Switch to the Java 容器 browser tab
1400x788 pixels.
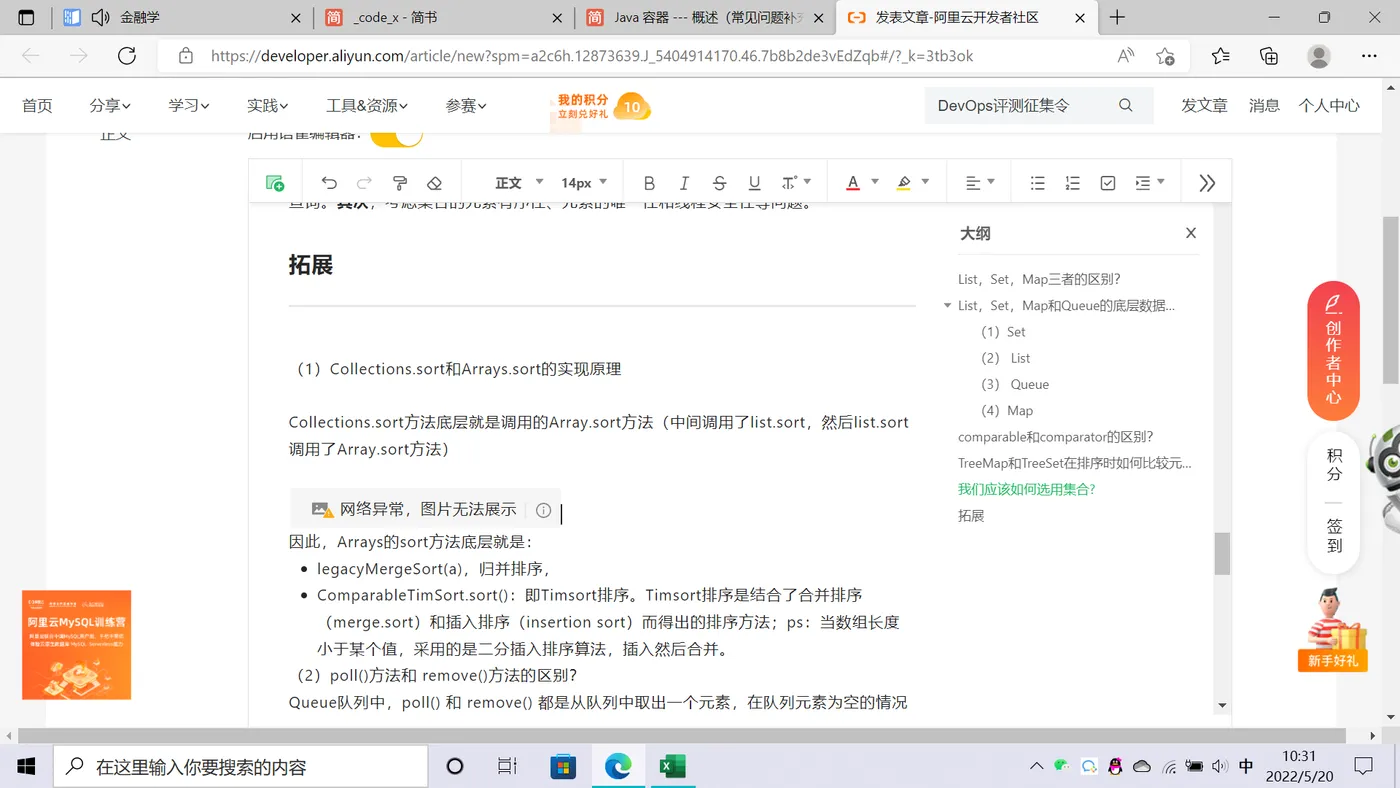(x=705, y=18)
